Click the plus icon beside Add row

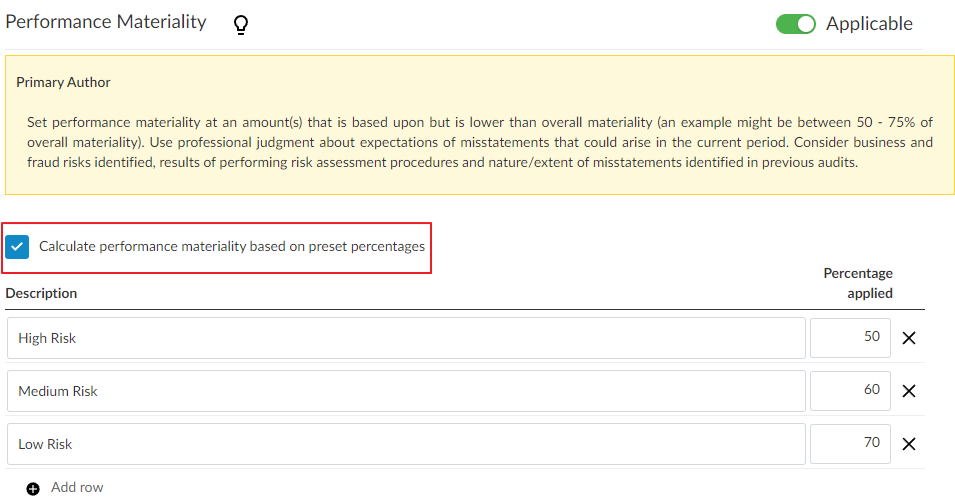(x=33, y=488)
